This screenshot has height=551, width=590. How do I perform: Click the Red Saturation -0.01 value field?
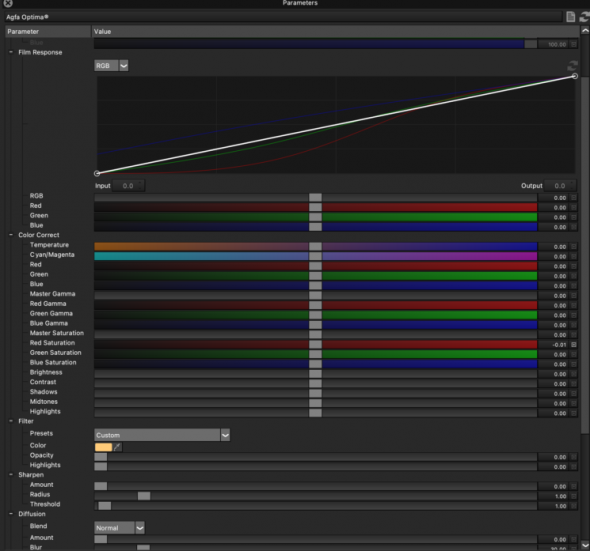[554, 344]
